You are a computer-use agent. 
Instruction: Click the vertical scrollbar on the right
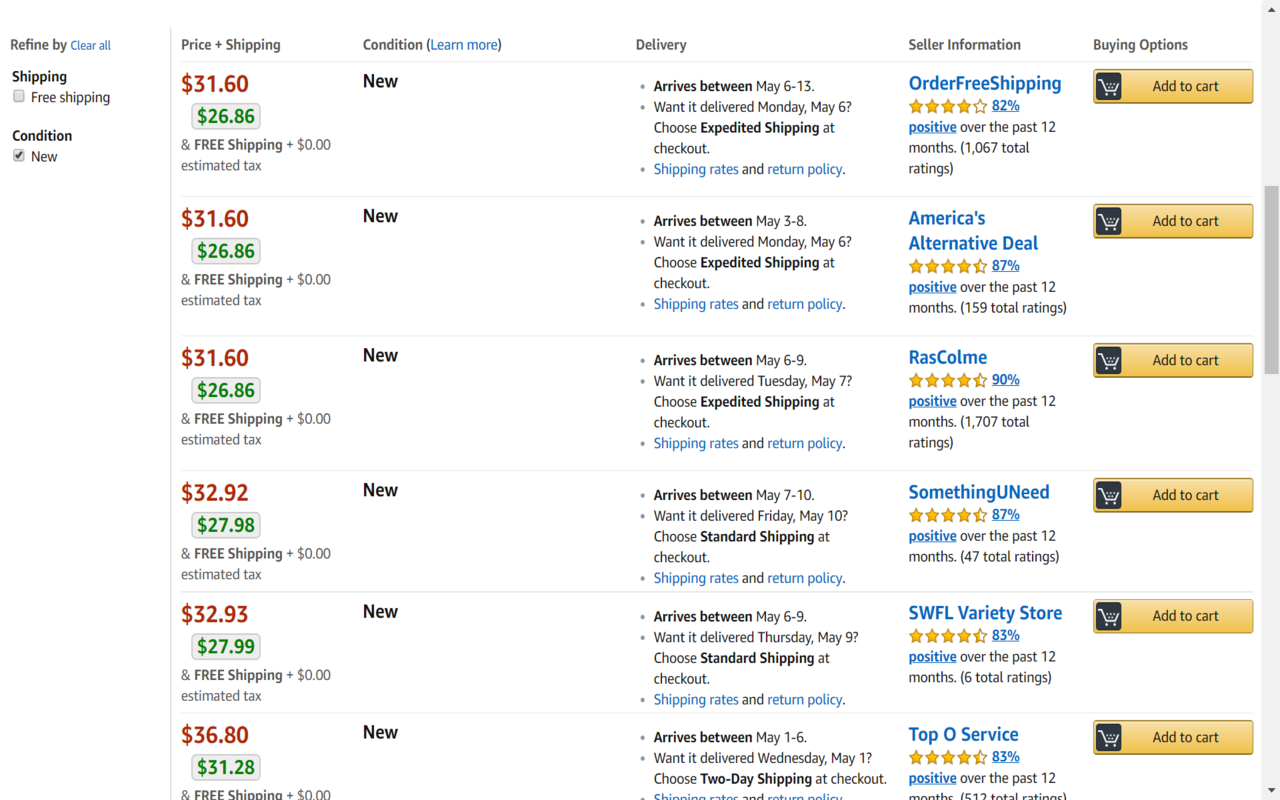(x=1271, y=260)
